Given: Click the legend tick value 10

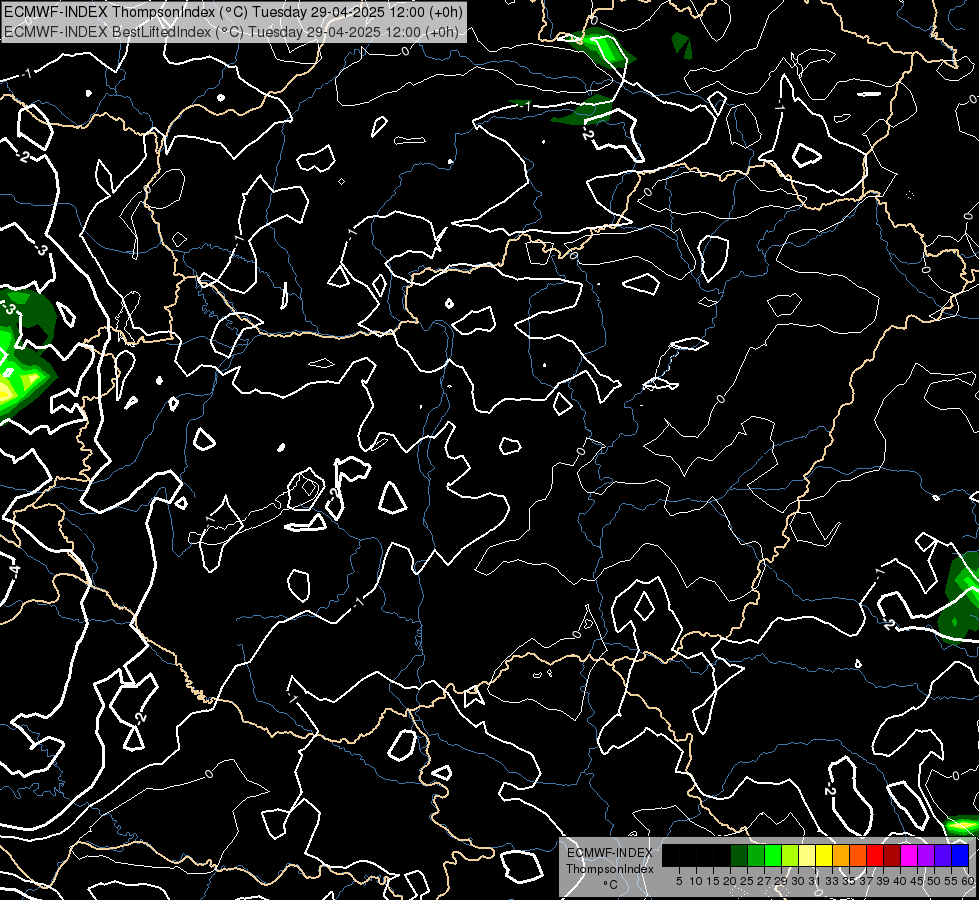Looking at the screenshot, I should (696, 881).
